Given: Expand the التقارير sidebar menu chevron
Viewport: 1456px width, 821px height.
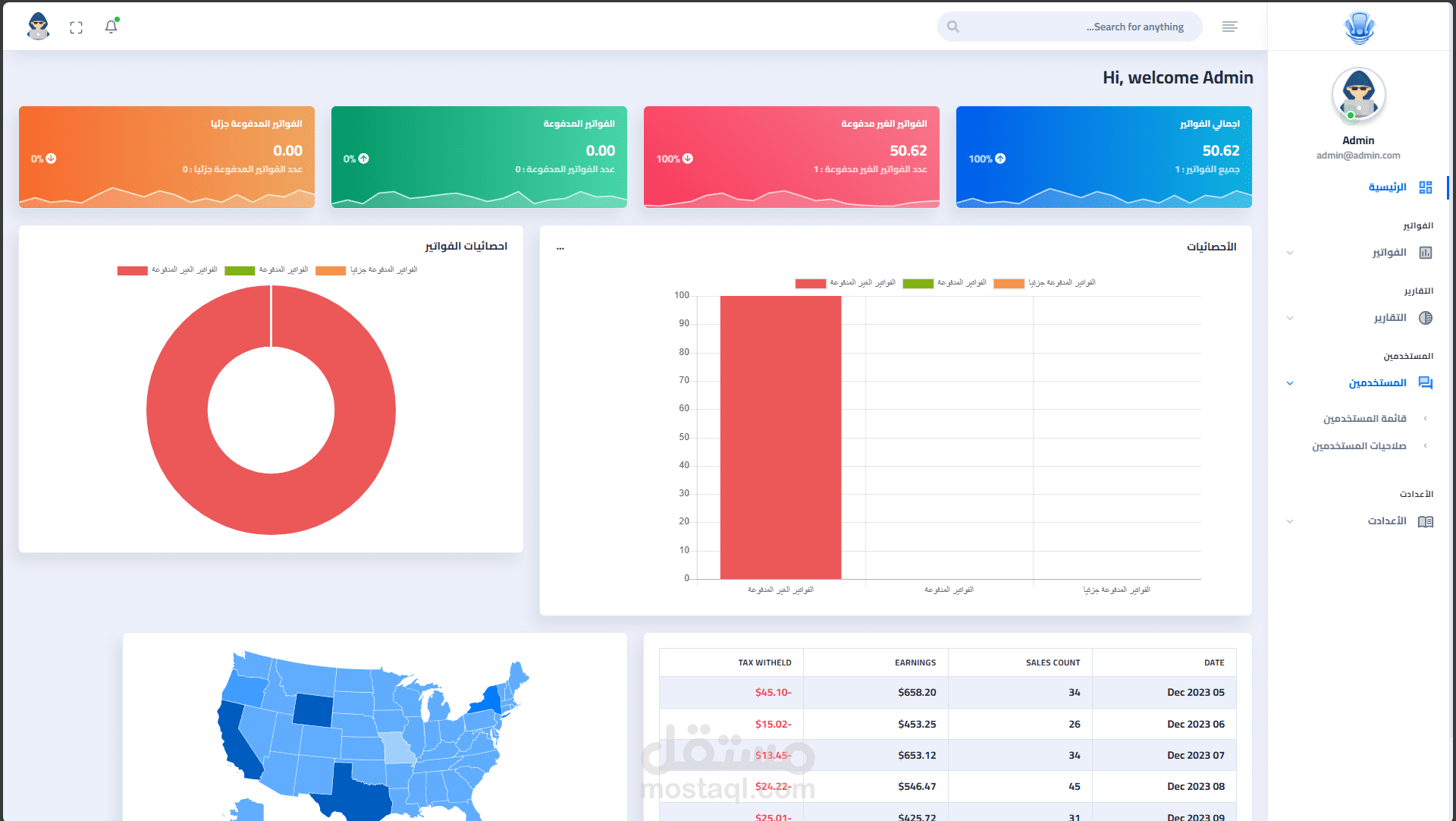Looking at the screenshot, I should [x=1290, y=318].
